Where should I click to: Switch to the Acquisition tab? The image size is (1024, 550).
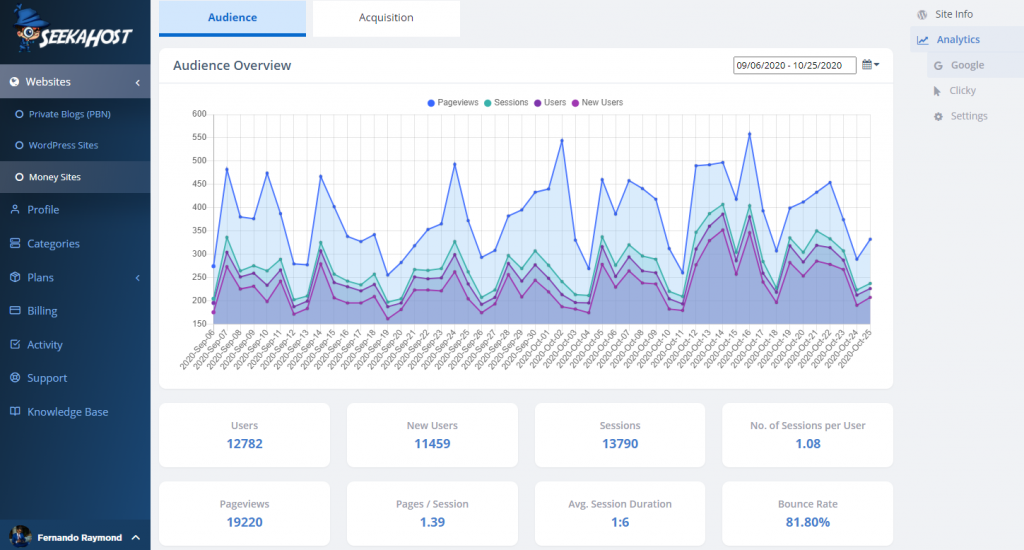click(386, 18)
